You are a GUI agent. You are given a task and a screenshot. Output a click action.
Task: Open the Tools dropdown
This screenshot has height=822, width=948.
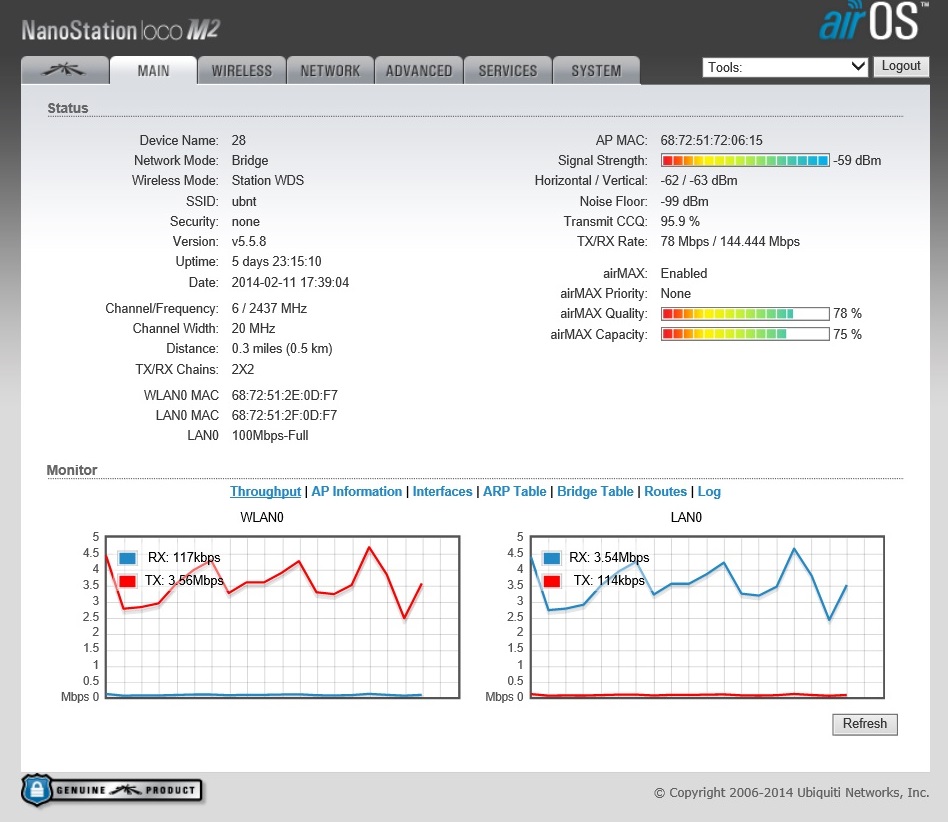[785, 67]
